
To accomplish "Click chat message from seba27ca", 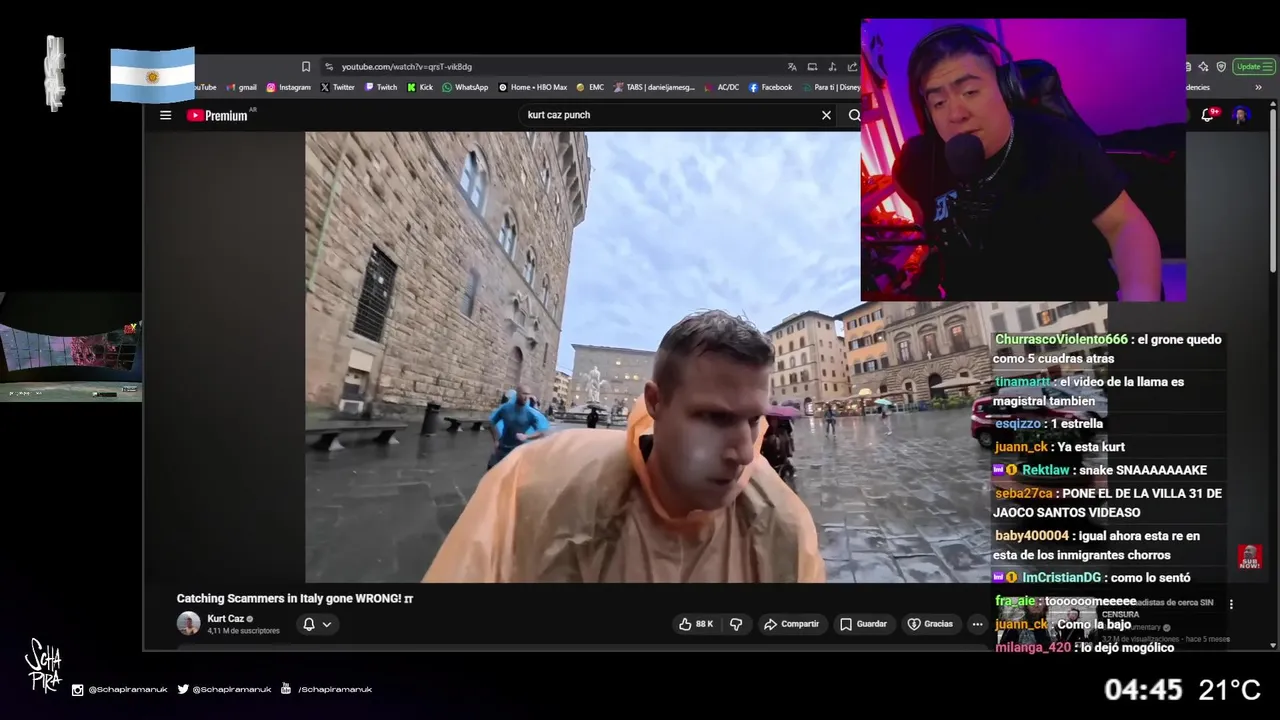I will (1108, 503).
